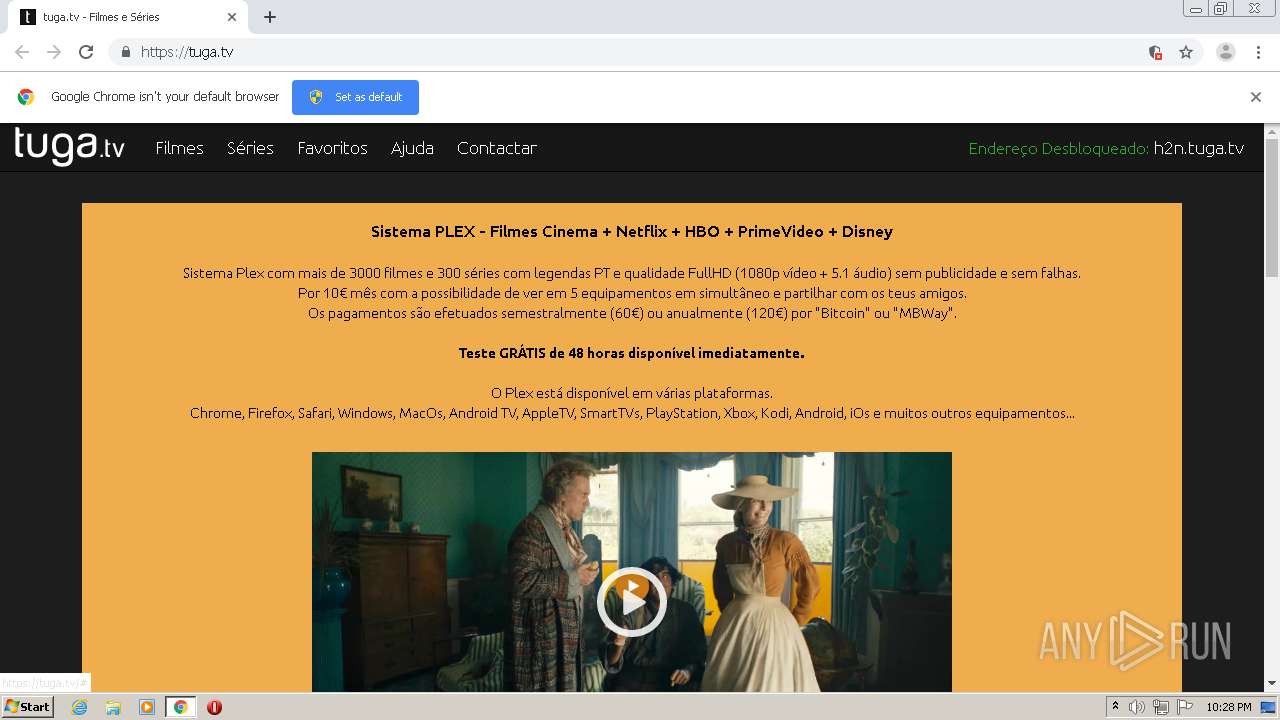Open the red Opera taskbar icon
This screenshot has width=1280, height=720.
pos(214,707)
